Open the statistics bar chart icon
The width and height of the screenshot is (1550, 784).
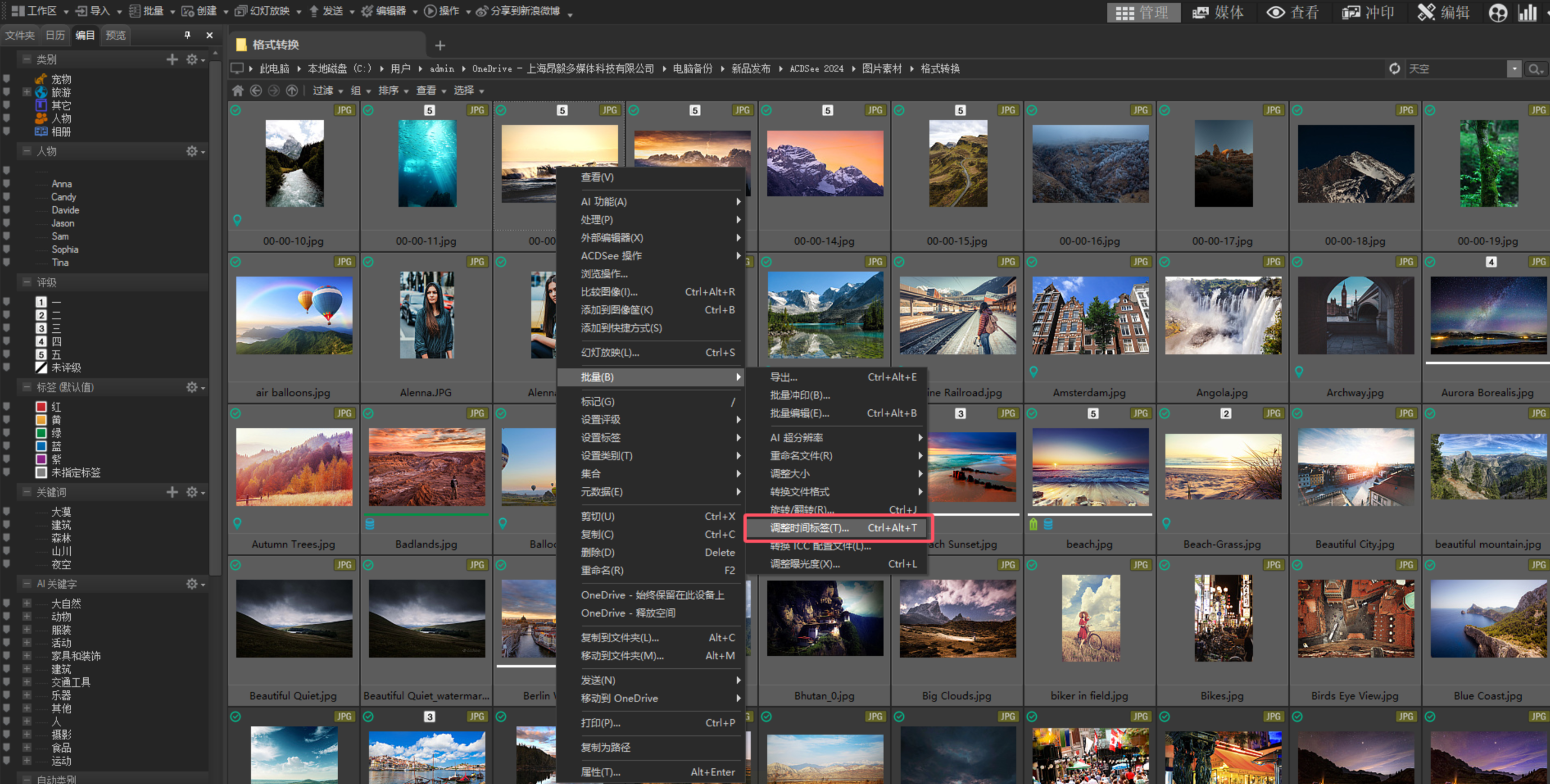coord(1527,12)
